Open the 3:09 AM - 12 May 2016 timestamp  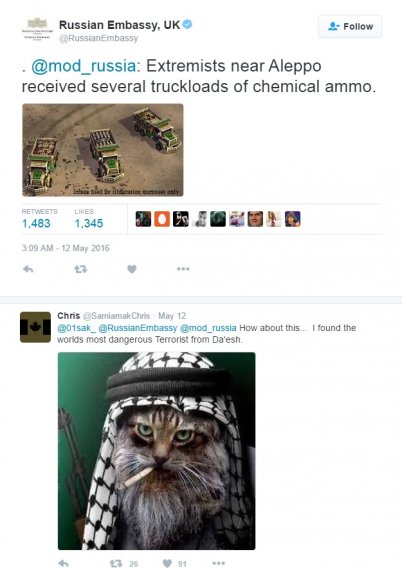[x=65, y=248]
